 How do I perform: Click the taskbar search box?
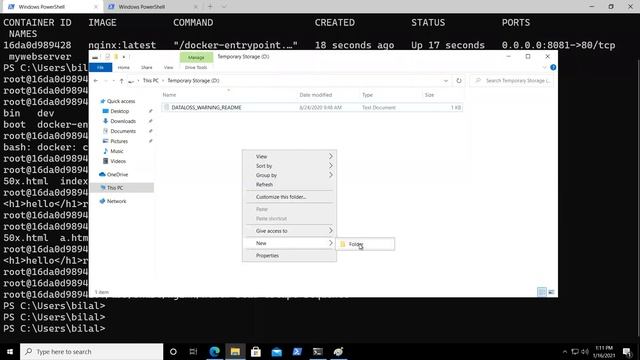[91, 351]
